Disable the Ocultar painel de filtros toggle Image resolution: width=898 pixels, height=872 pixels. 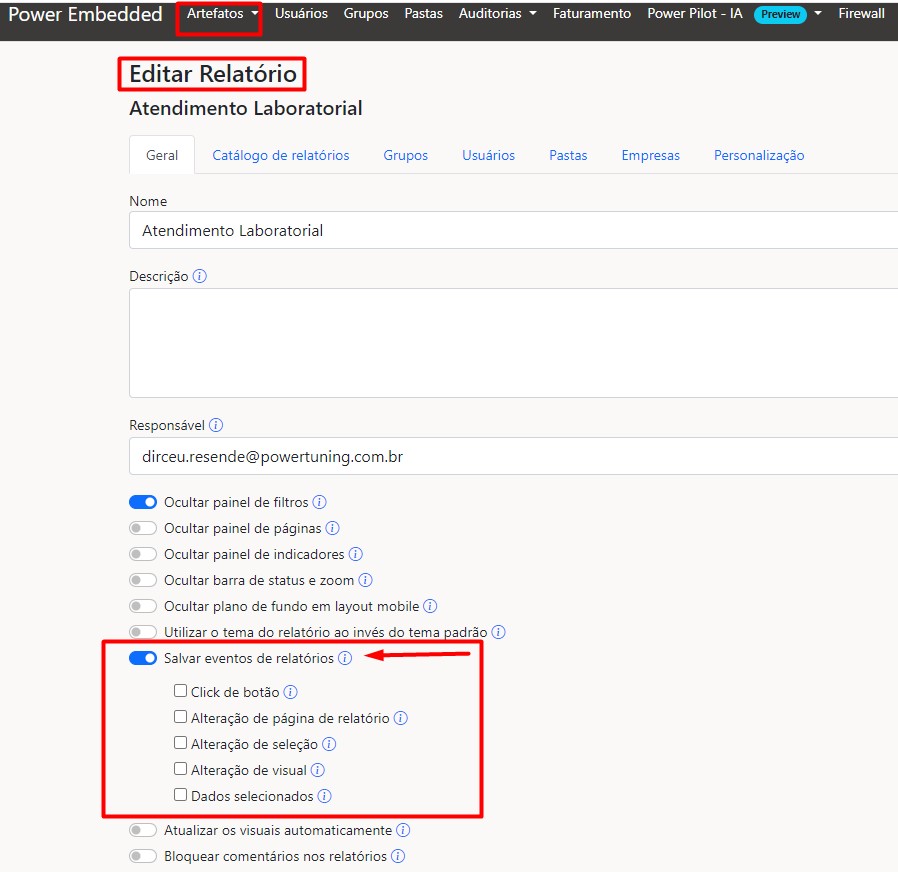[x=143, y=502]
